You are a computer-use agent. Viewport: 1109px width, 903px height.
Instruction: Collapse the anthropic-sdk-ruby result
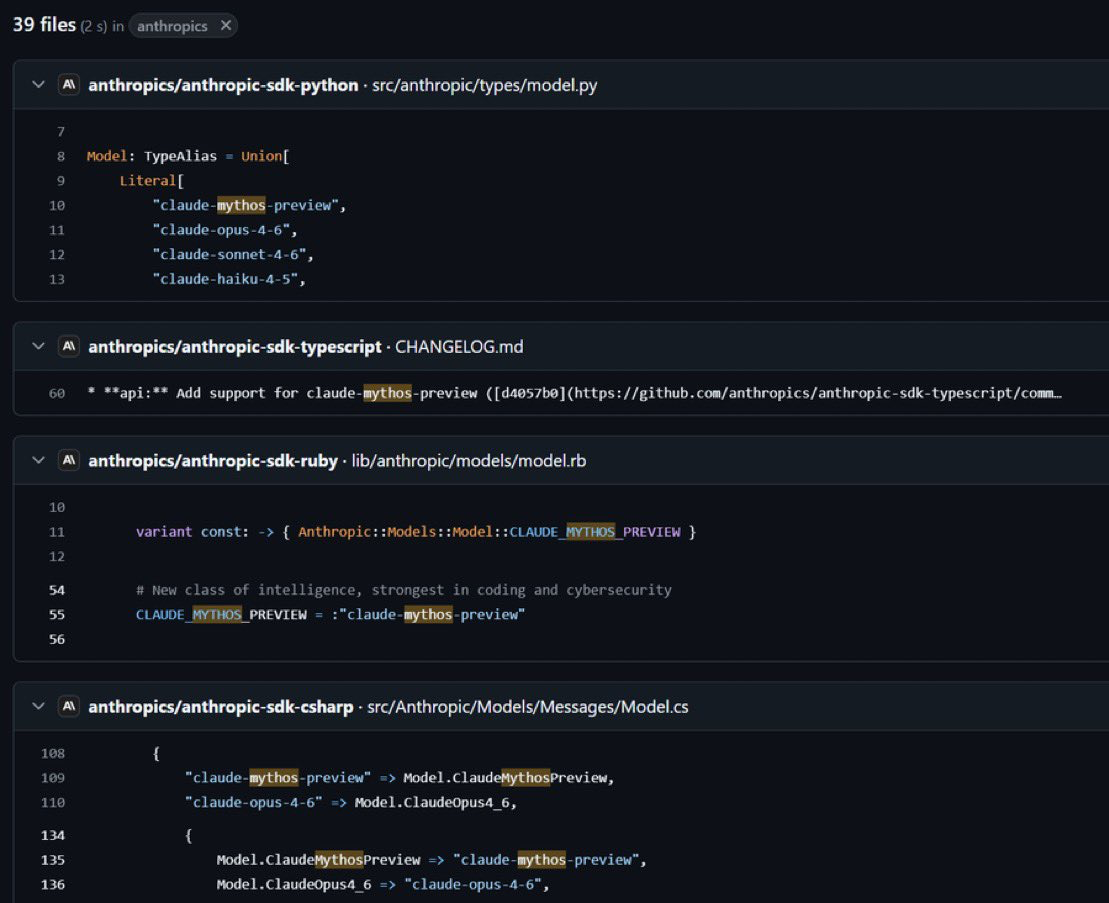pos(38,460)
